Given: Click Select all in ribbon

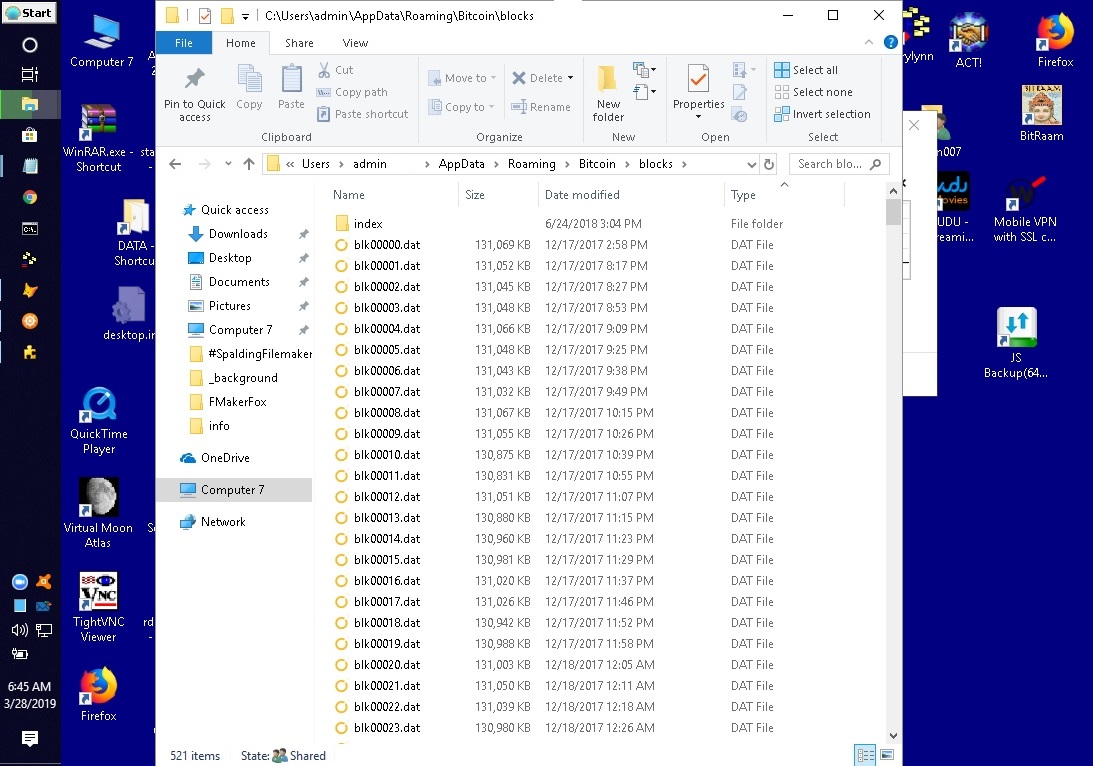Looking at the screenshot, I should [x=806, y=70].
